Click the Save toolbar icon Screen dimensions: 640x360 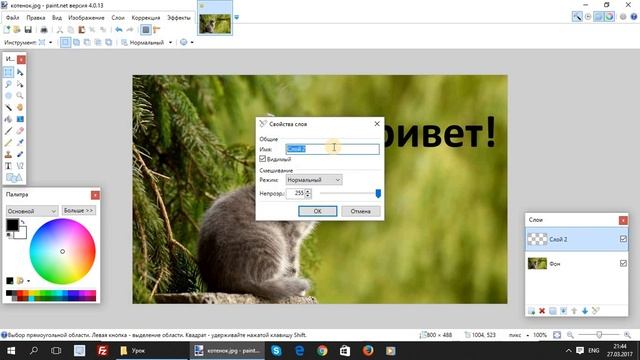coord(28,30)
